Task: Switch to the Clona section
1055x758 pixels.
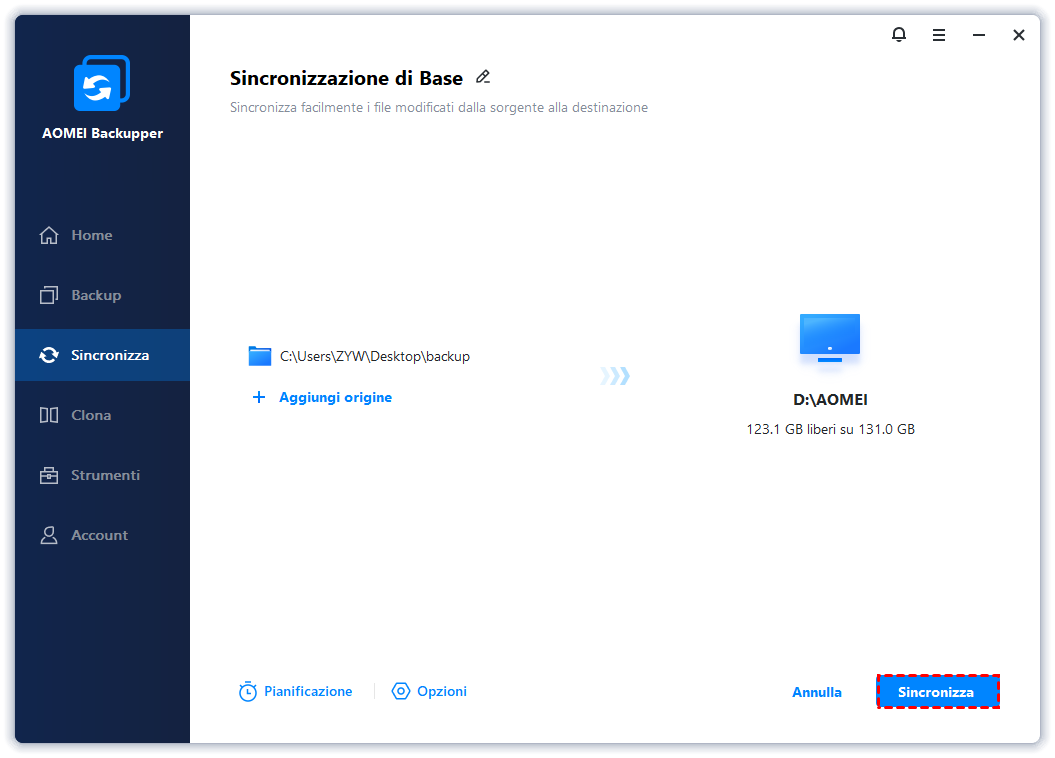Action: 102,415
